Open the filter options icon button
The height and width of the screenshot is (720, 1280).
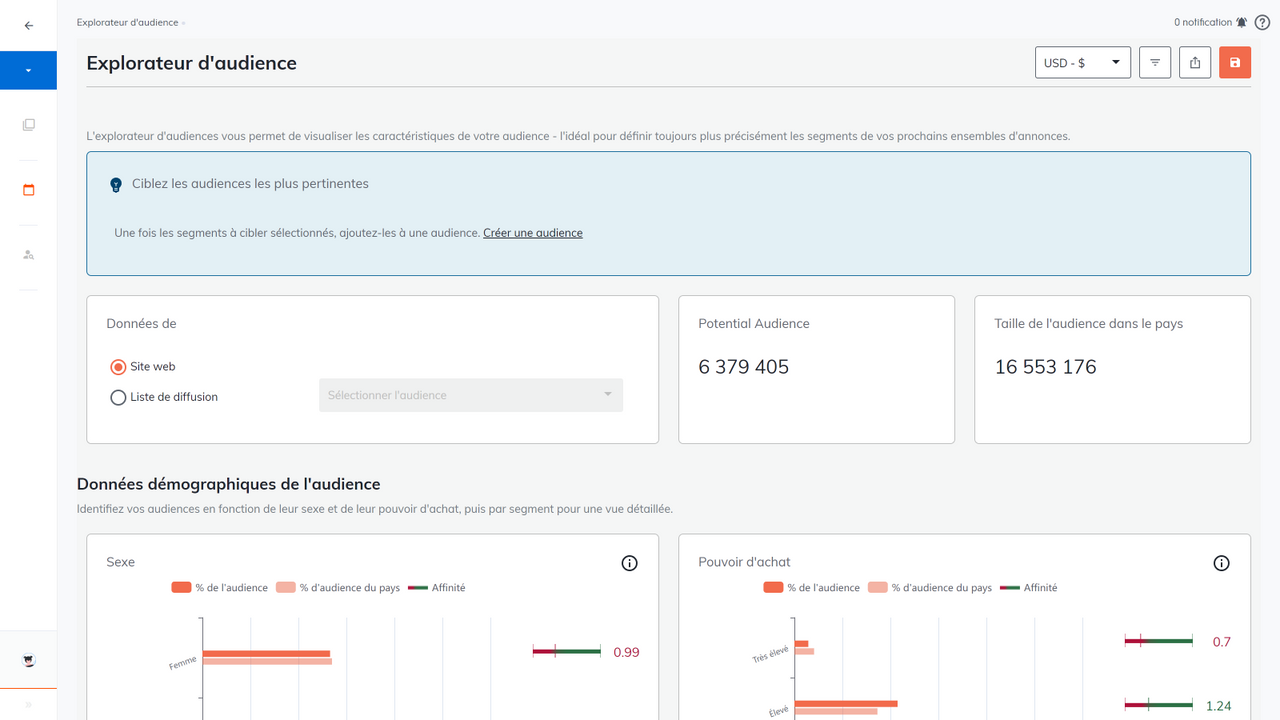[x=1155, y=62]
